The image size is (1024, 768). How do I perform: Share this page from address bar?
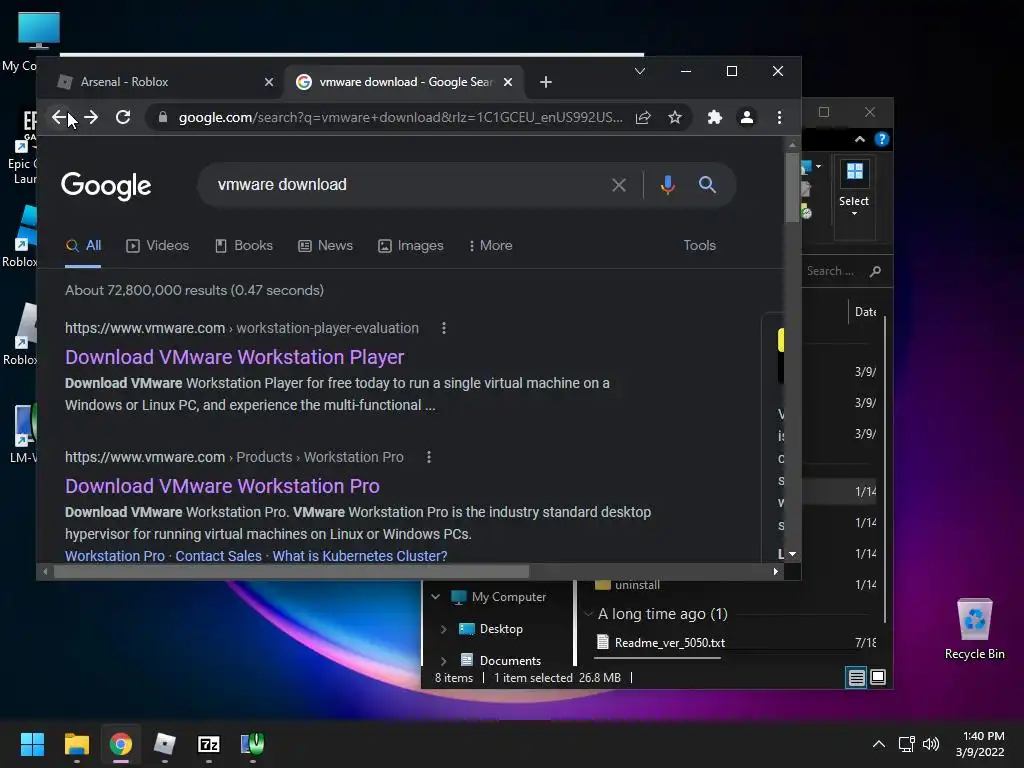pyautogui.click(x=643, y=117)
